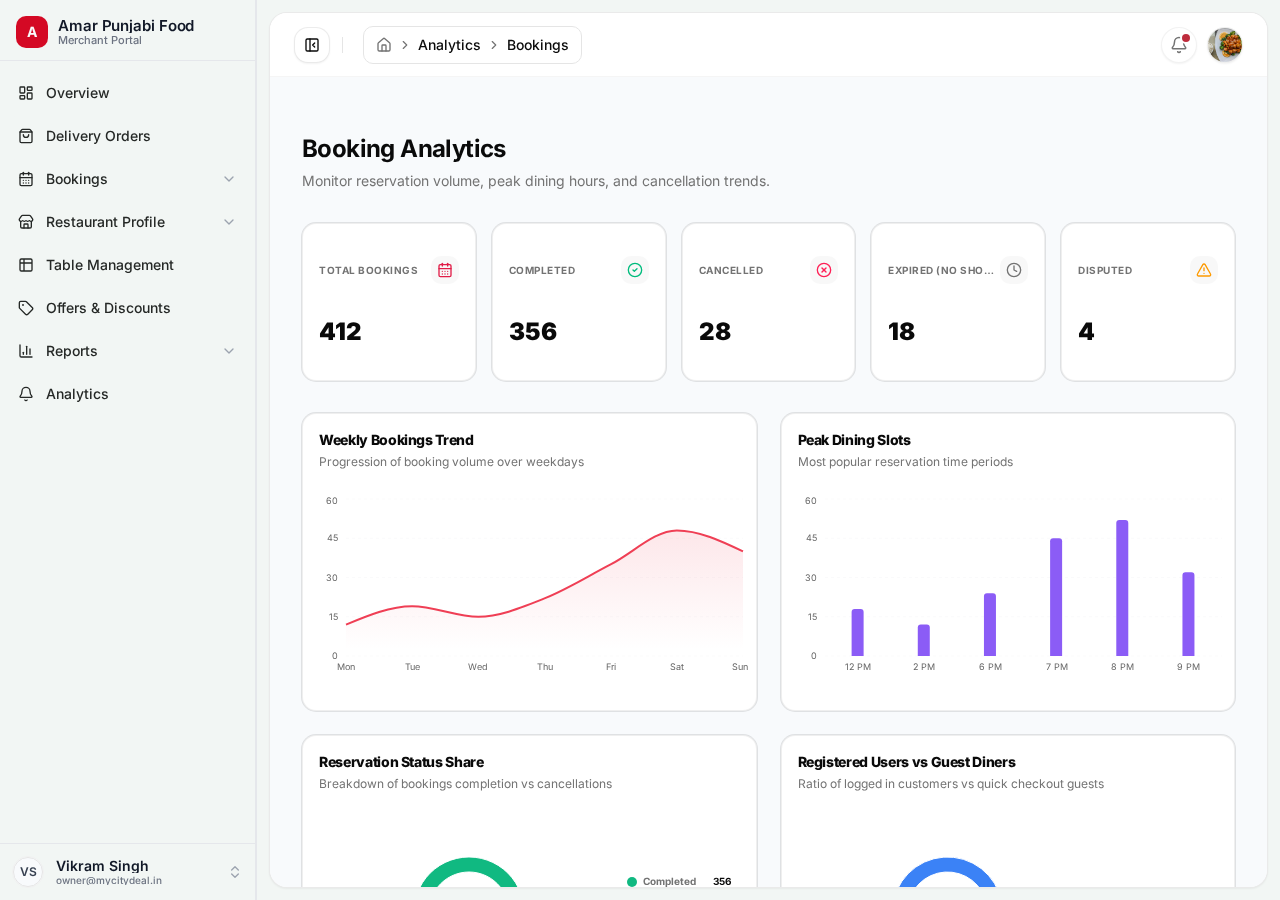Open the notifications bell
The image size is (1280, 900).
point(1179,45)
